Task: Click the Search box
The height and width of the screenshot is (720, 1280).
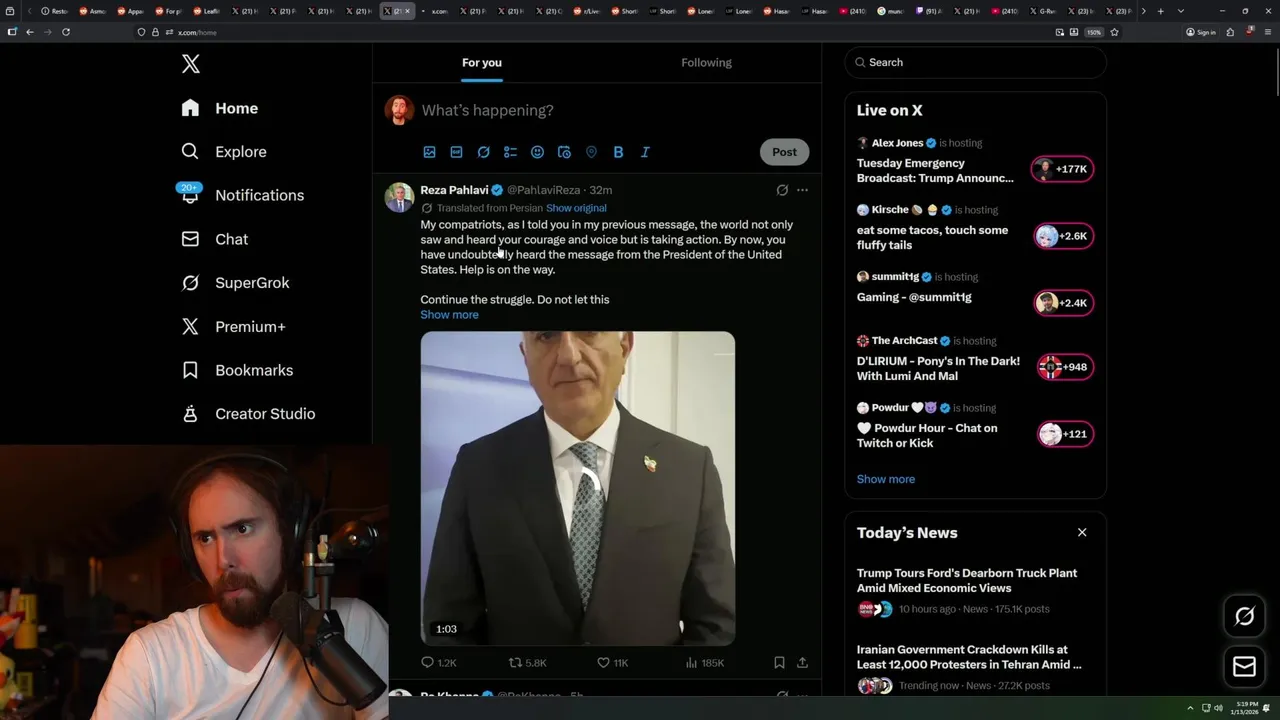Action: (x=975, y=62)
